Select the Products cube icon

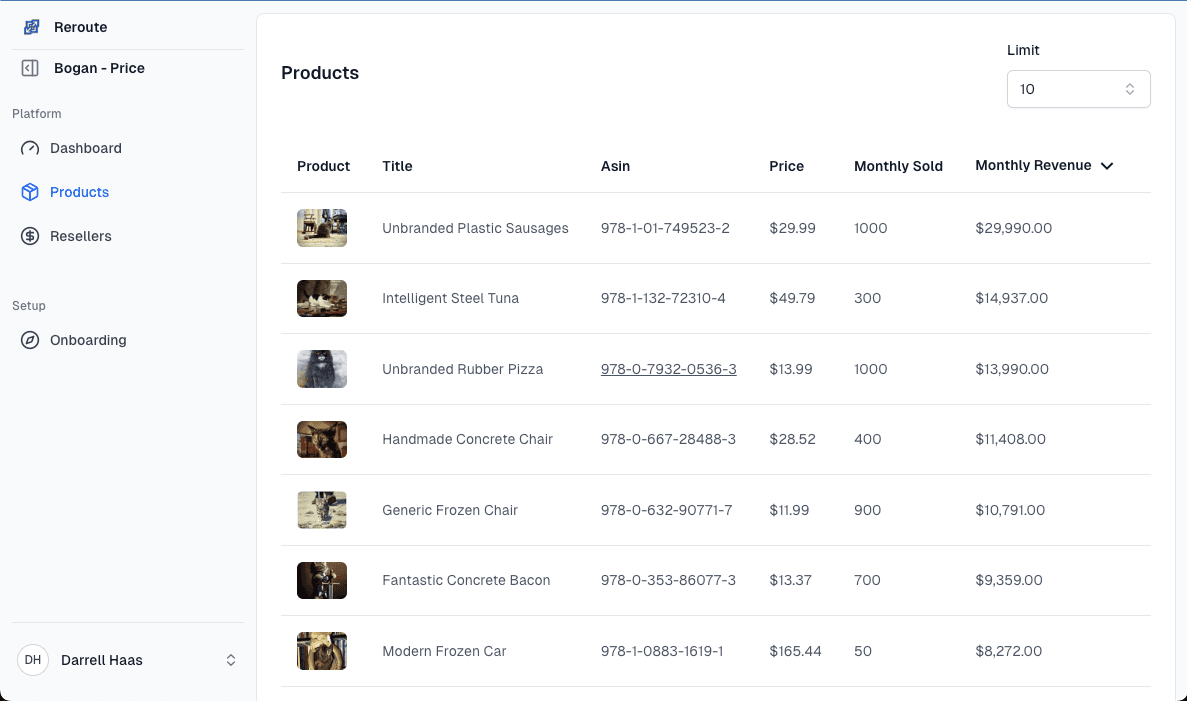click(31, 192)
